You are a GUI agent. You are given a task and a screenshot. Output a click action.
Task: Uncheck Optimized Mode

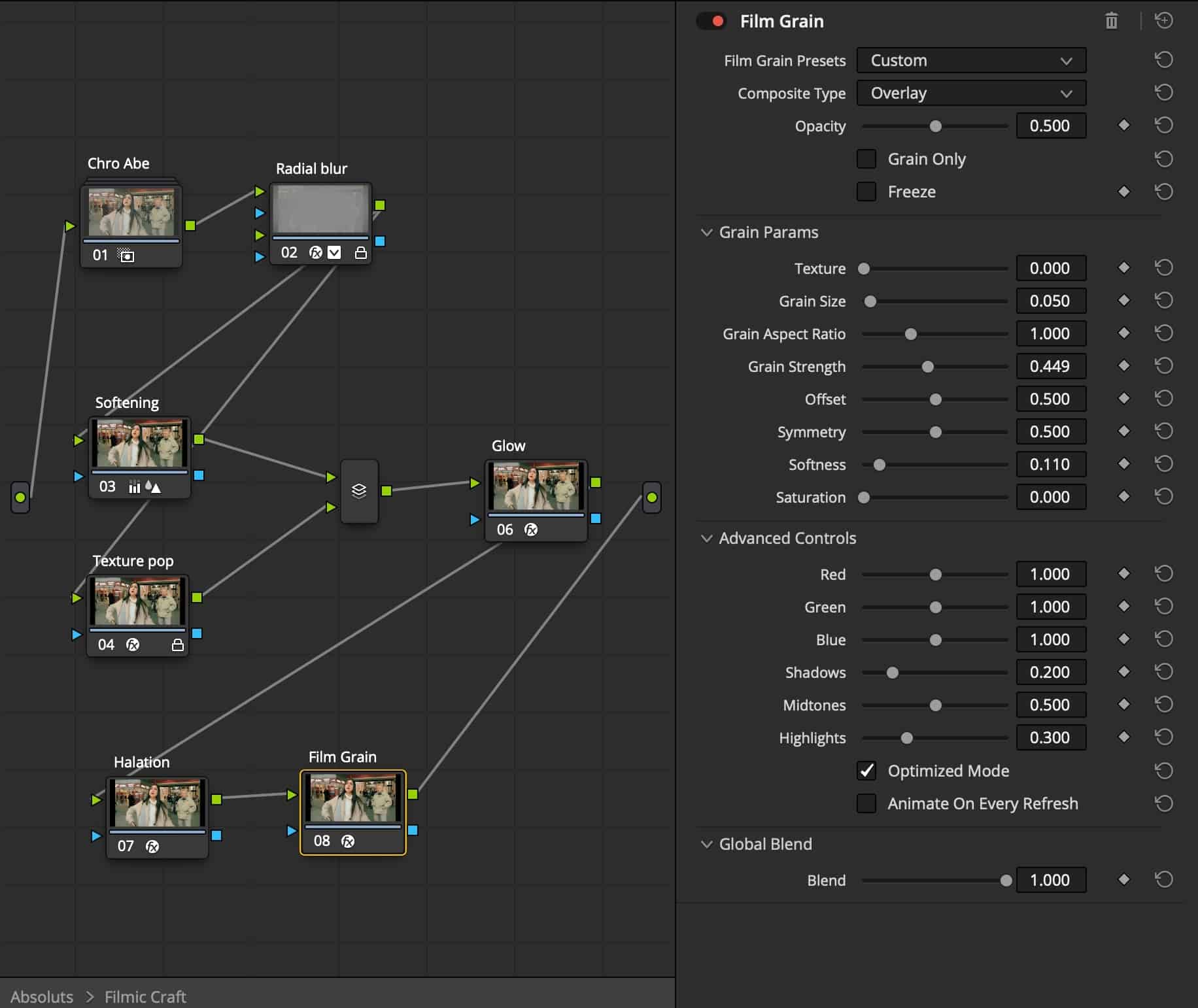pos(866,771)
